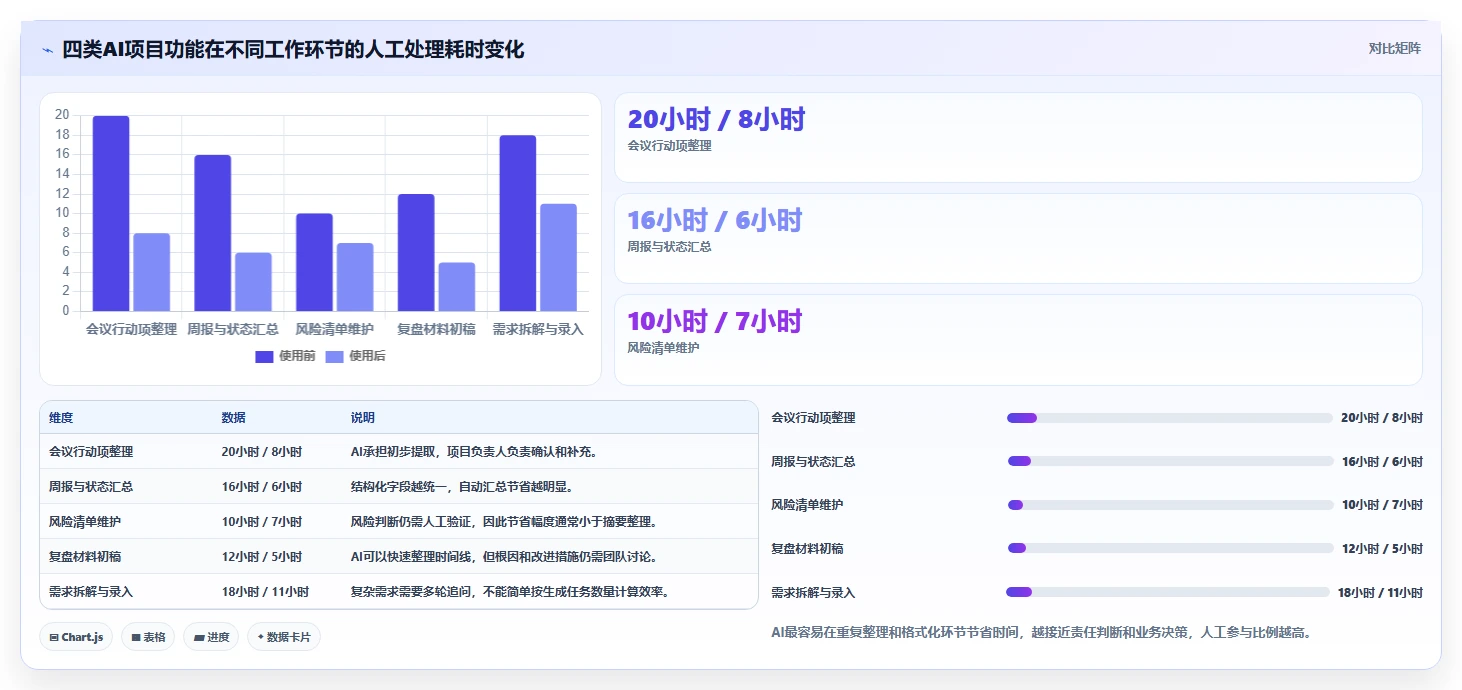1462x690 pixels.
Task: Click the icon left of the page title
Action: click(x=47, y=50)
